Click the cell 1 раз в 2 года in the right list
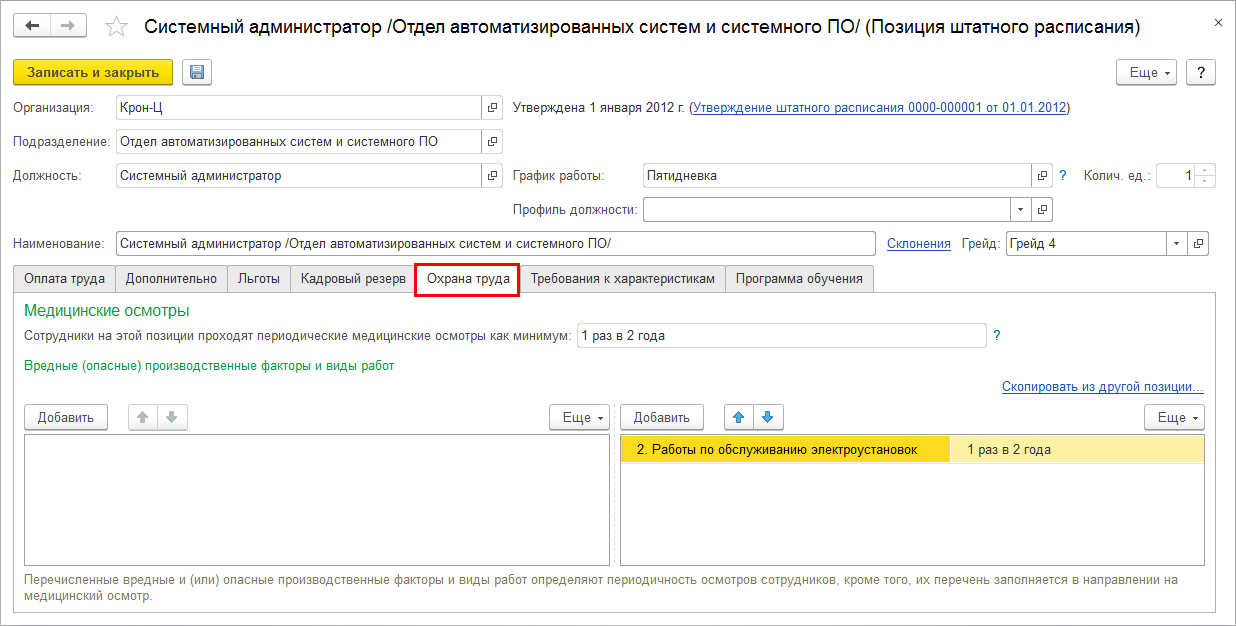The width and height of the screenshot is (1236, 626). (1076, 450)
